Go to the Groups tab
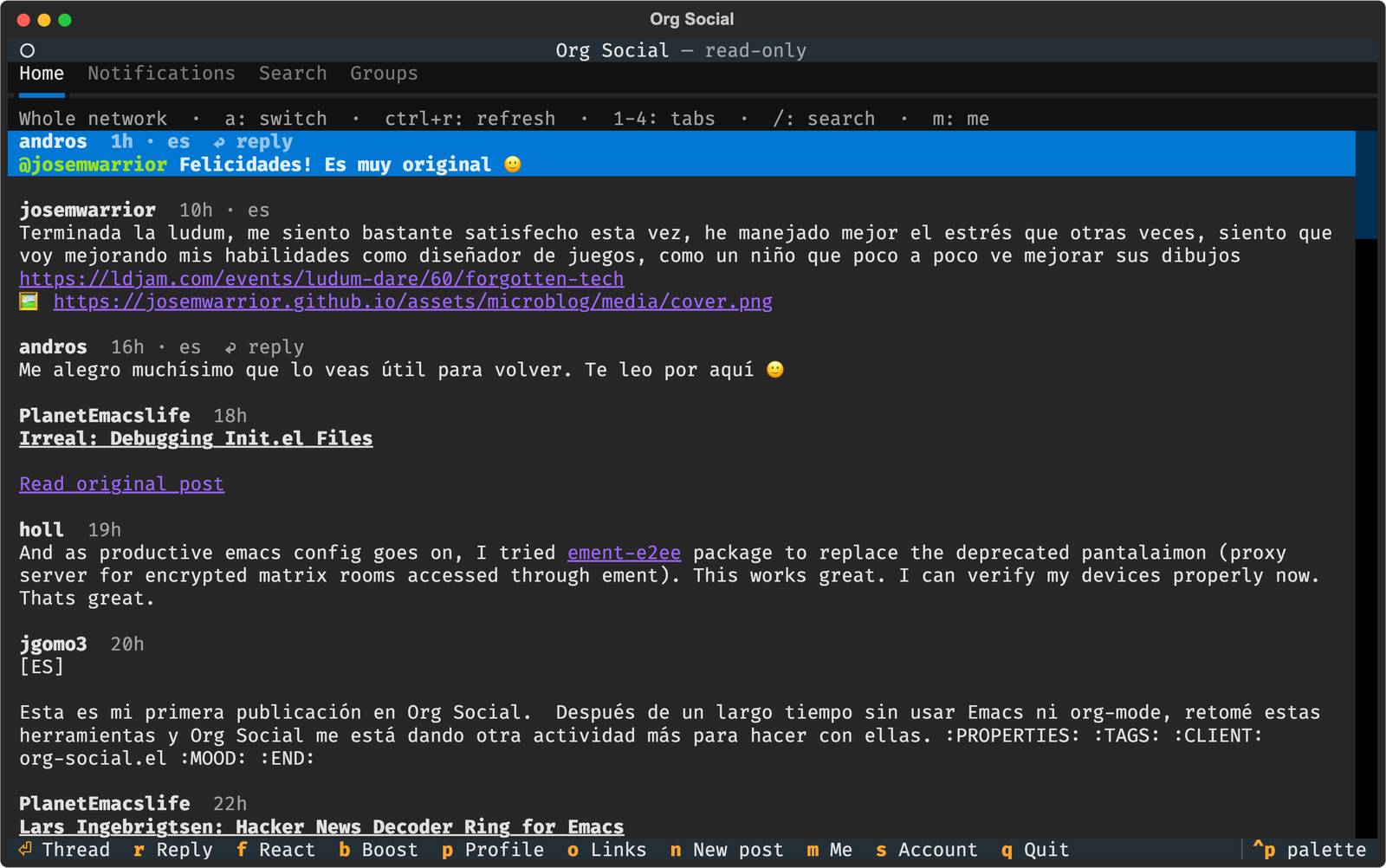This screenshot has width=1386, height=868. (384, 74)
